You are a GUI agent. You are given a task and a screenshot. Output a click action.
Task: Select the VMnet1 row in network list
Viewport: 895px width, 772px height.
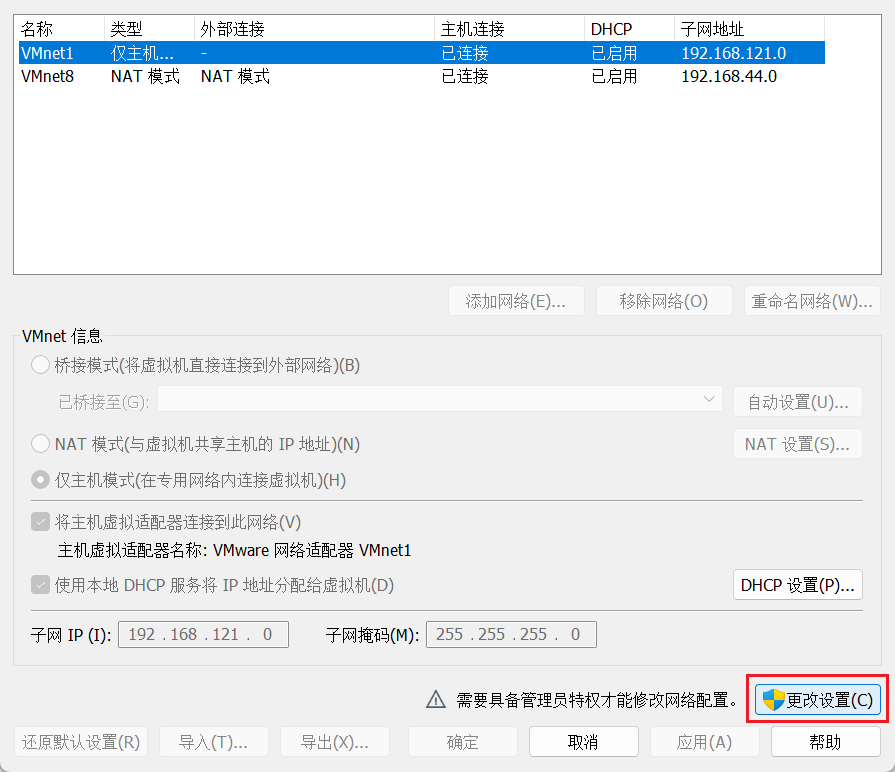418,53
